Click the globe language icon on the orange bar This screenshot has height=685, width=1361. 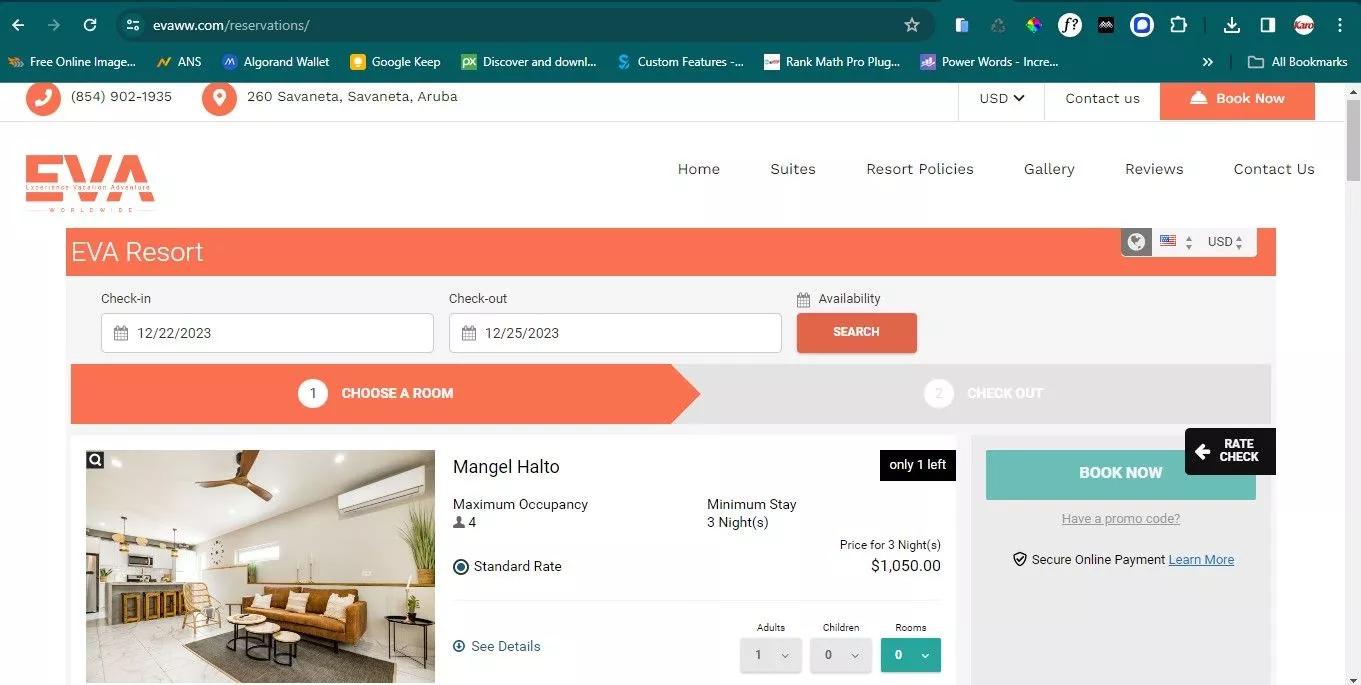1136,241
